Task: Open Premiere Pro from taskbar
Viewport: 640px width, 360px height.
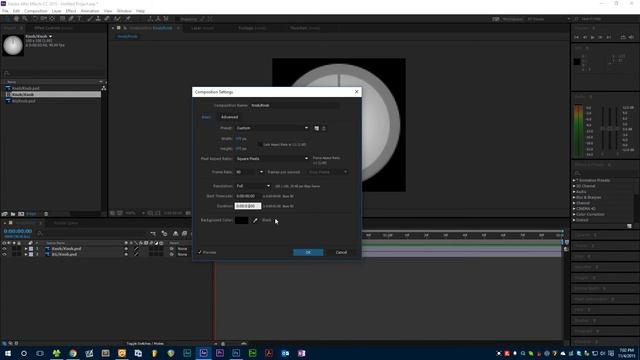Action: click(220, 353)
